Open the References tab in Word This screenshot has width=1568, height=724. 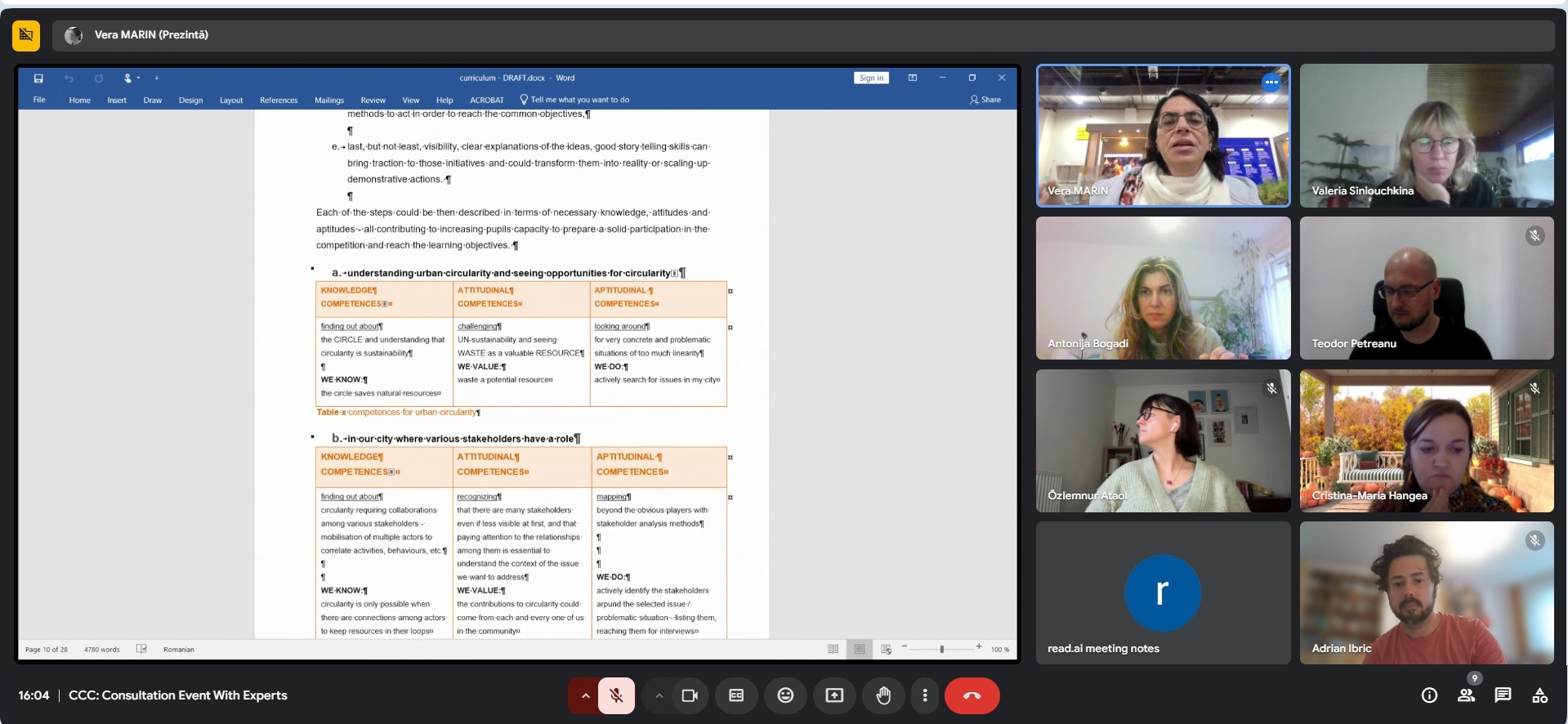coord(279,100)
